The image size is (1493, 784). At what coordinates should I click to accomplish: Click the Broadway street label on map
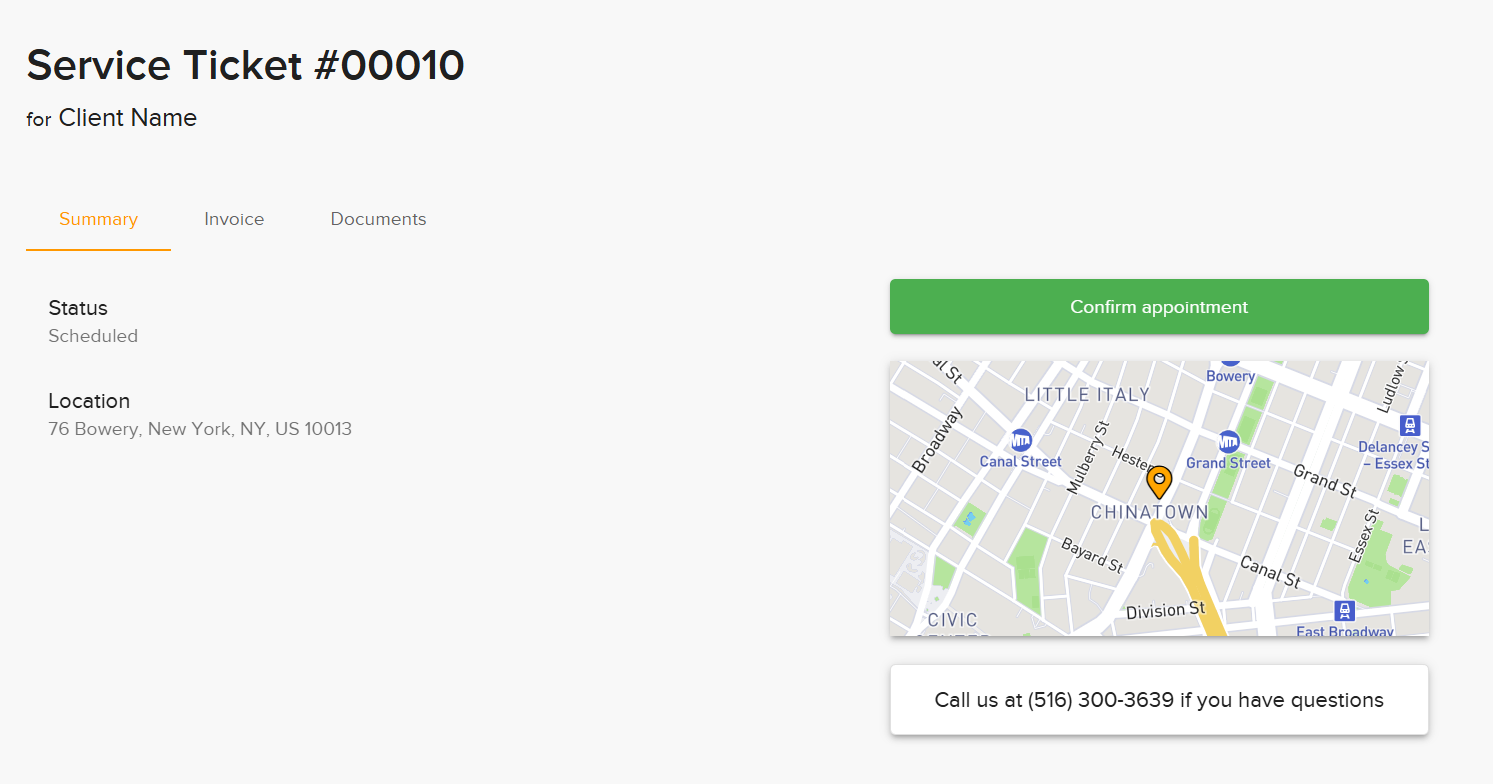click(x=937, y=438)
